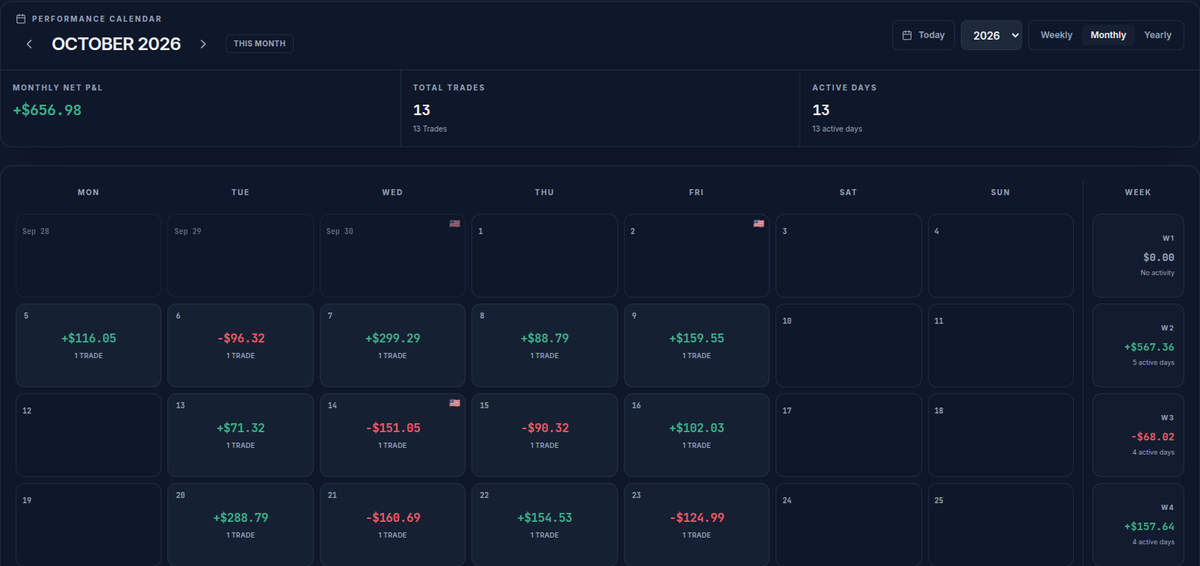
Task: Click the MON column header
Action: 88,192
